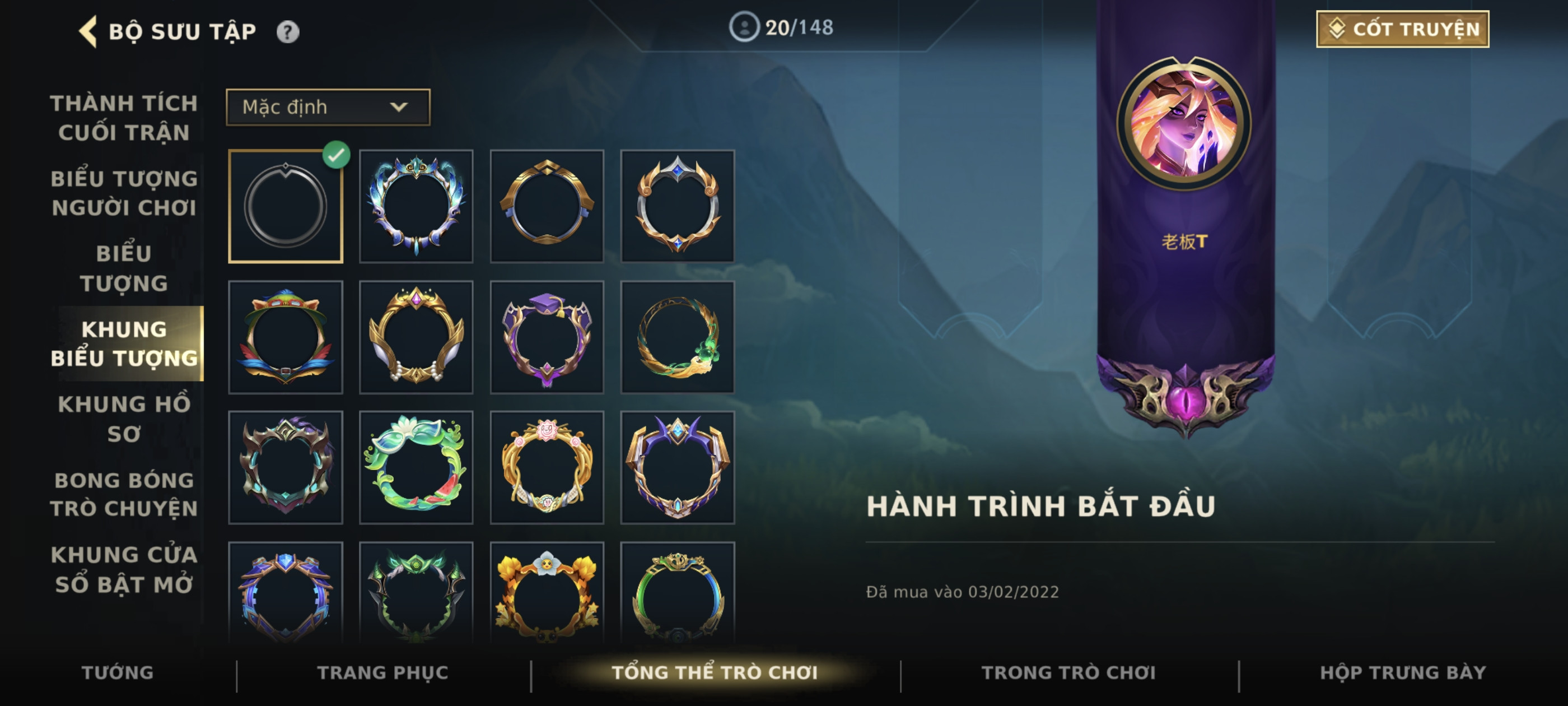The image size is (1568, 706).
Task: Click the Cốt Truyện button
Action: pyautogui.click(x=1402, y=29)
